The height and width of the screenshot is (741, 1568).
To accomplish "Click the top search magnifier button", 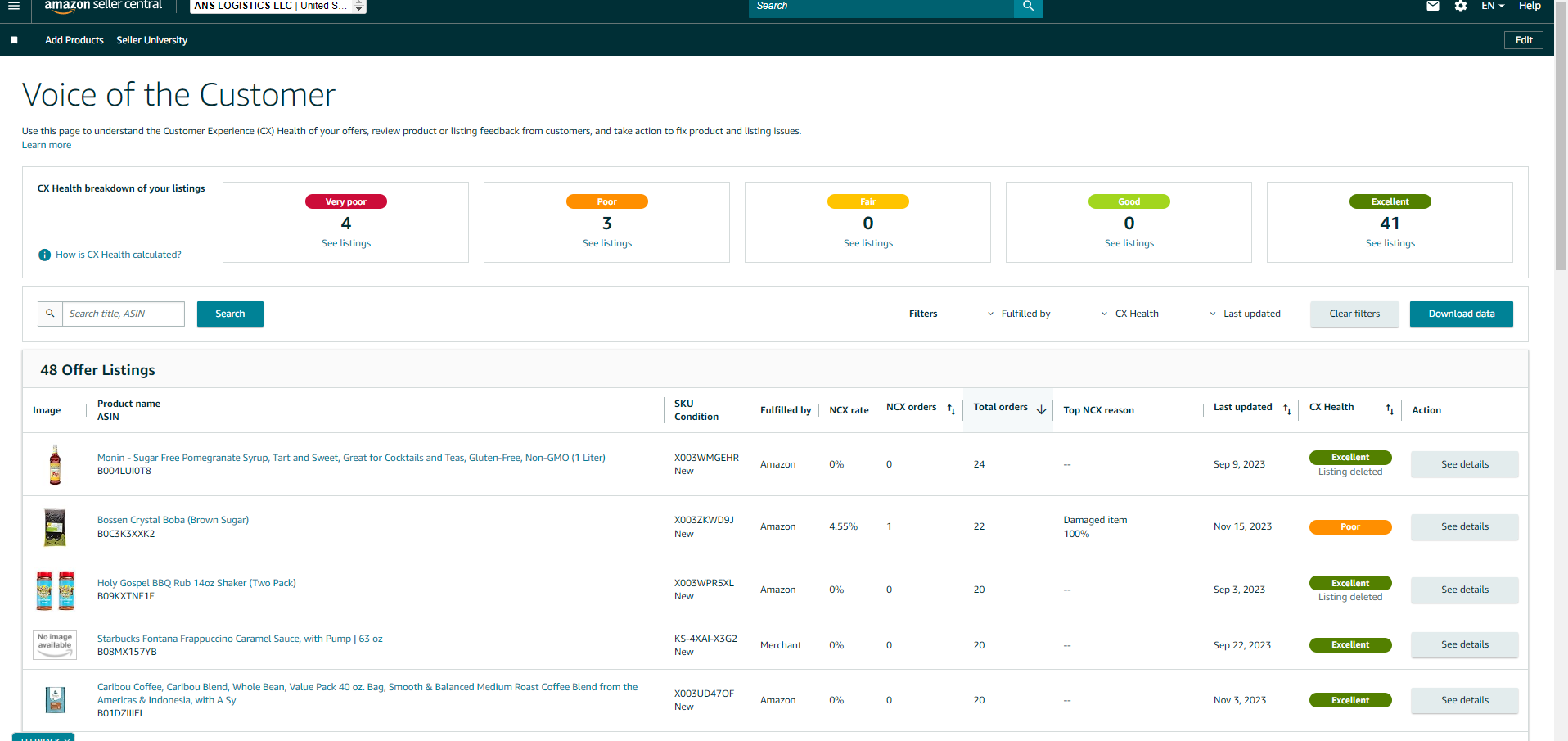I will click(1028, 7).
